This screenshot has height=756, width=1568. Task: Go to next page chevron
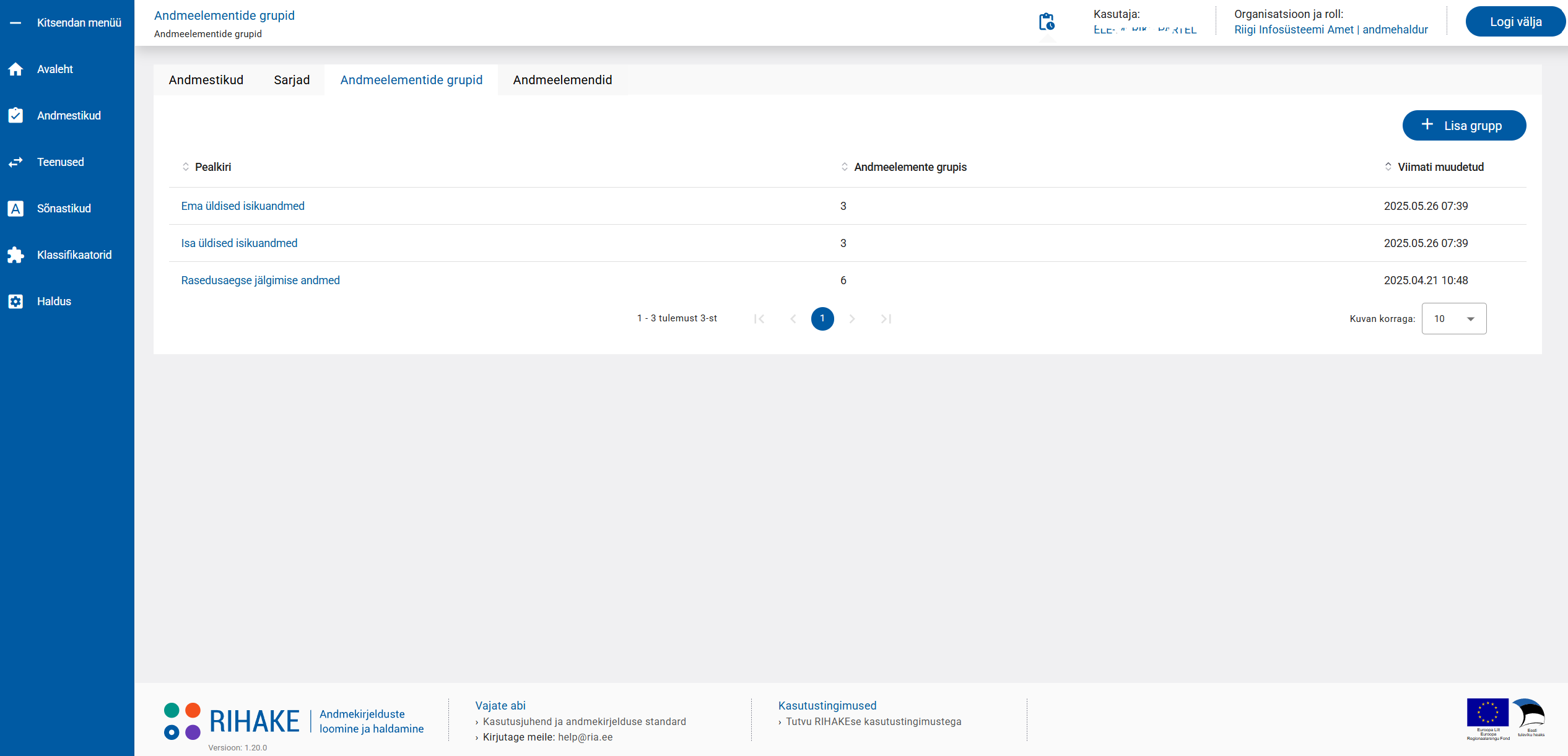(x=852, y=319)
